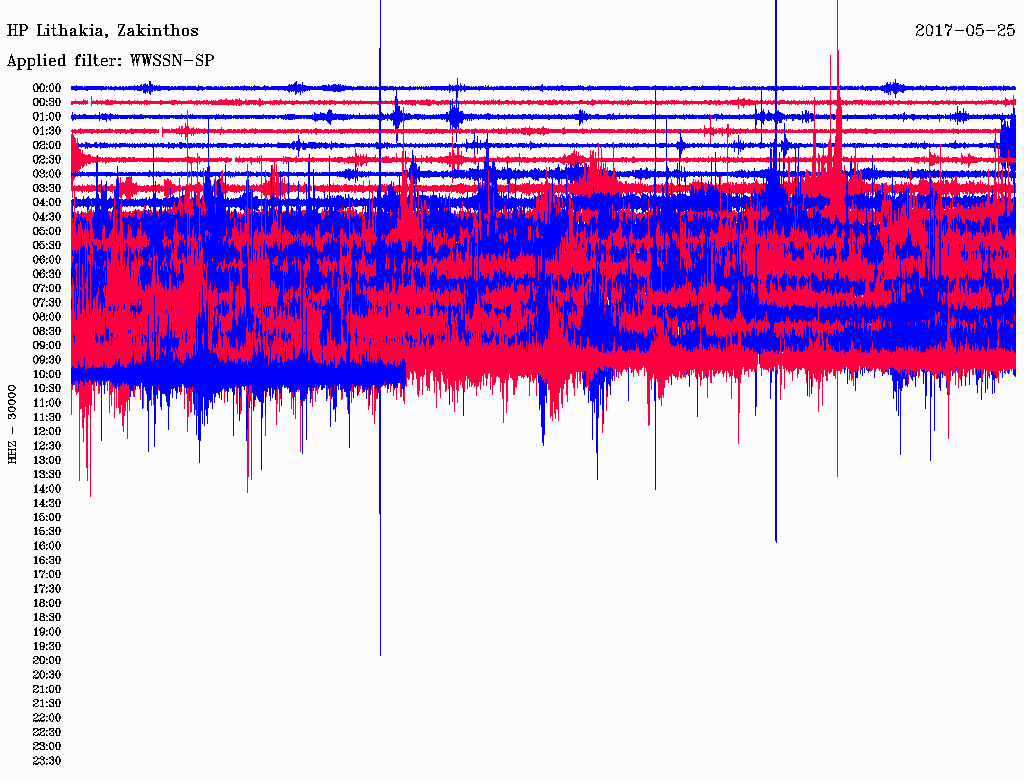Click the '02:00' time label
Viewport: 1024px width, 780px height.
[47, 145]
